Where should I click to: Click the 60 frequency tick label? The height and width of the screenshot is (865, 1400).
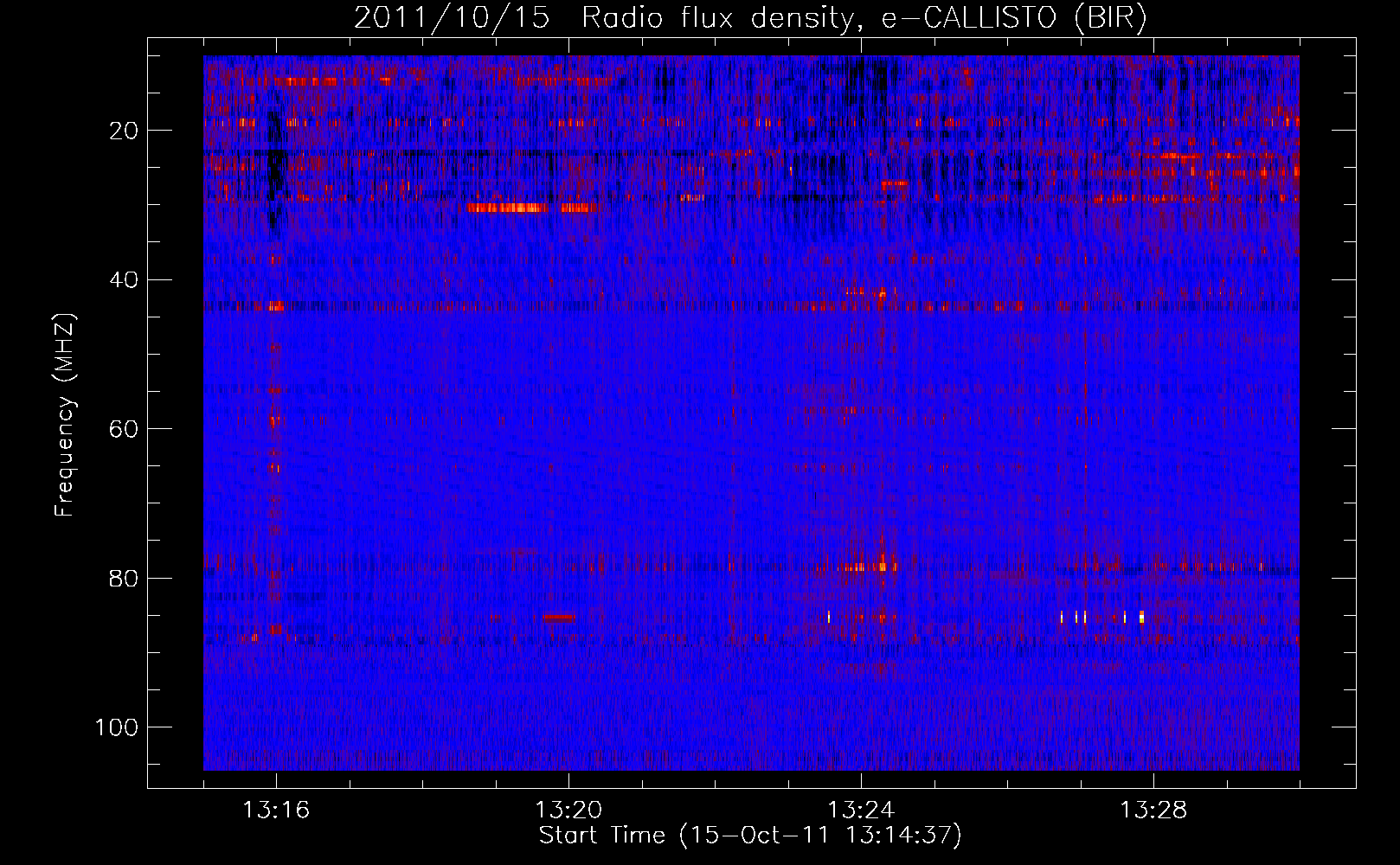tap(124, 429)
